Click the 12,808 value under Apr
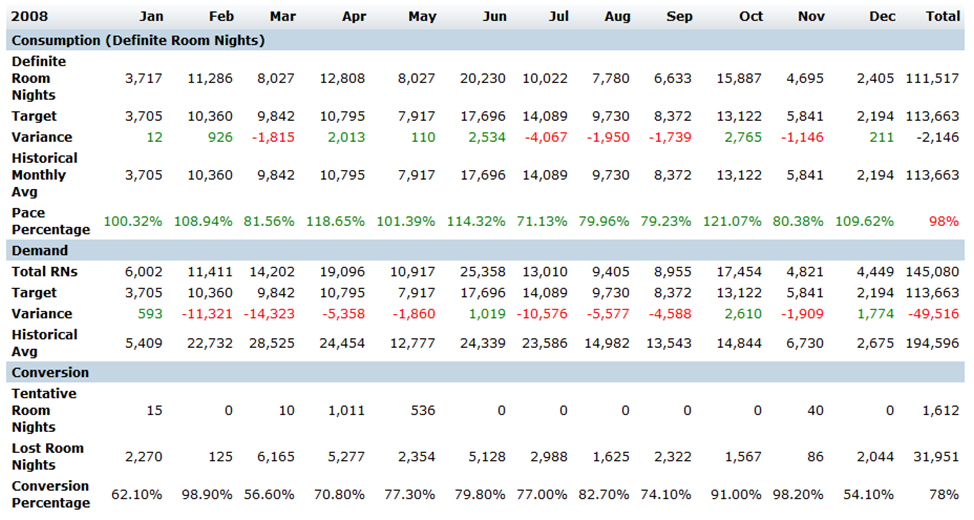The height and width of the screenshot is (520, 974). (342, 79)
